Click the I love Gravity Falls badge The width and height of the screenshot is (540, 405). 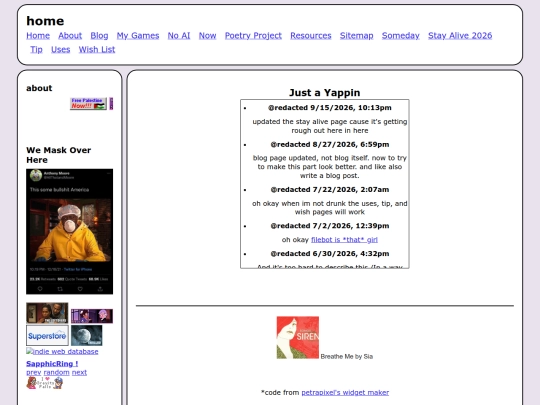click(45, 383)
